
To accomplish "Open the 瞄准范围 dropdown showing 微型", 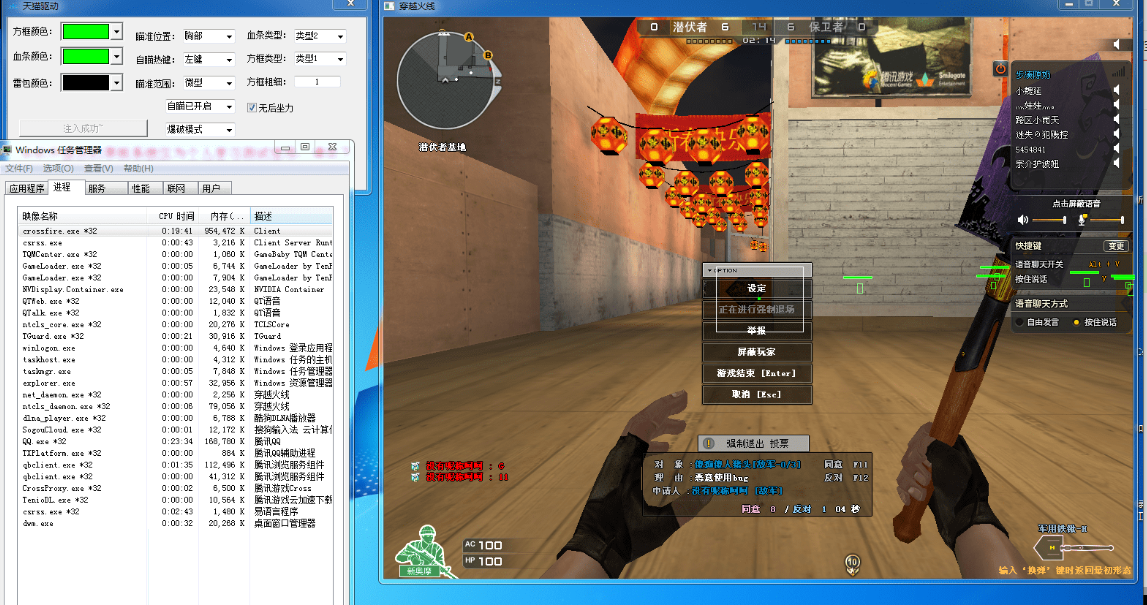I will pyautogui.click(x=208, y=83).
